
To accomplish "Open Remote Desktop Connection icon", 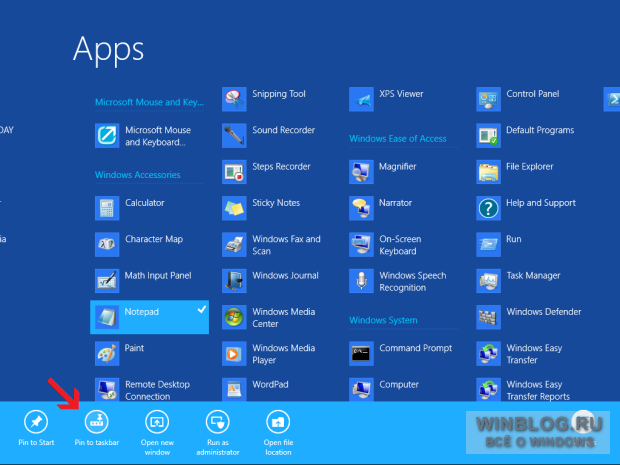I will (107, 389).
